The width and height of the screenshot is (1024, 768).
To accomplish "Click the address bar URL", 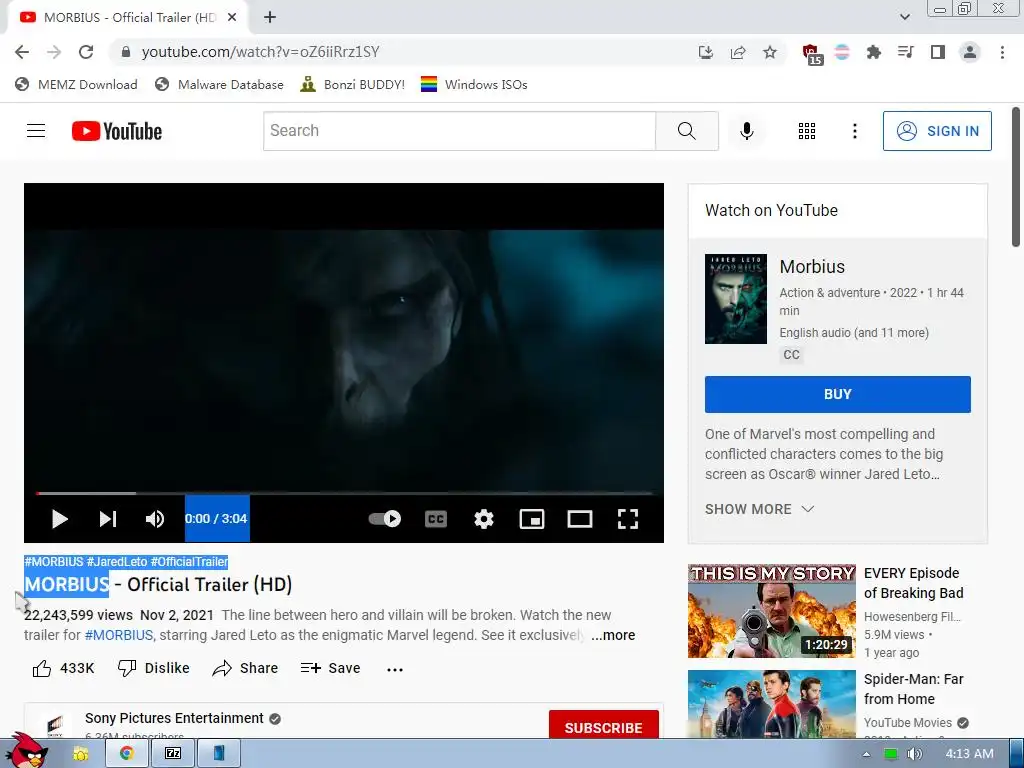I will click(260, 52).
